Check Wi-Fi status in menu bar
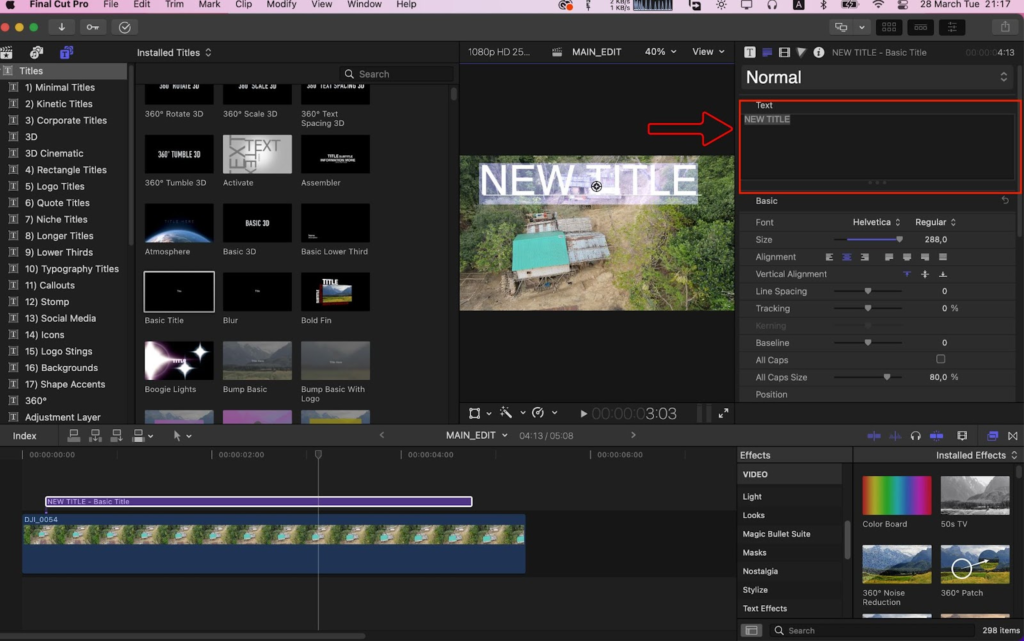This screenshot has height=641, width=1024. (x=878, y=5)
